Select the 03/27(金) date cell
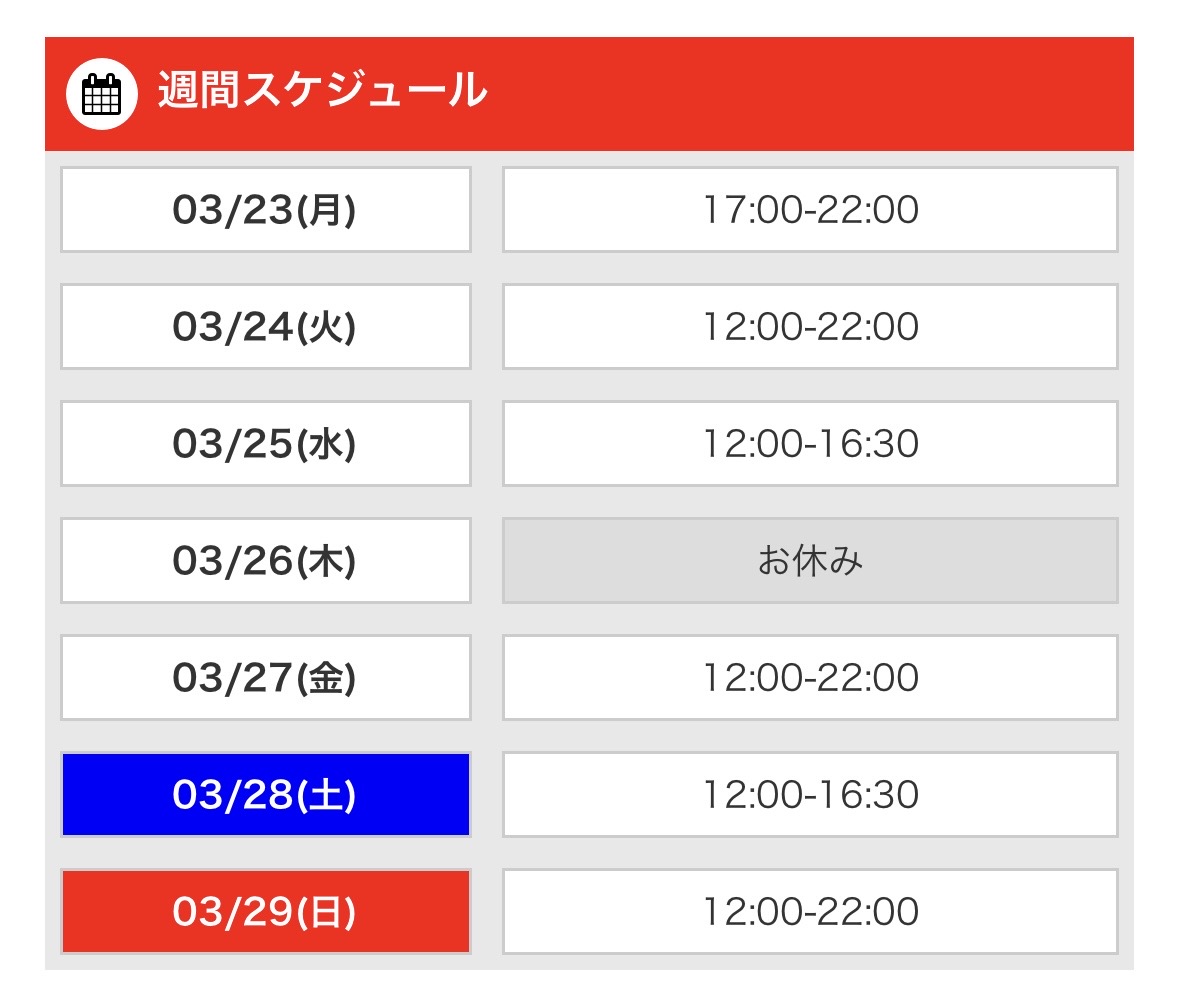This screenshot has height=1002, width=1179. coord(265,678)
